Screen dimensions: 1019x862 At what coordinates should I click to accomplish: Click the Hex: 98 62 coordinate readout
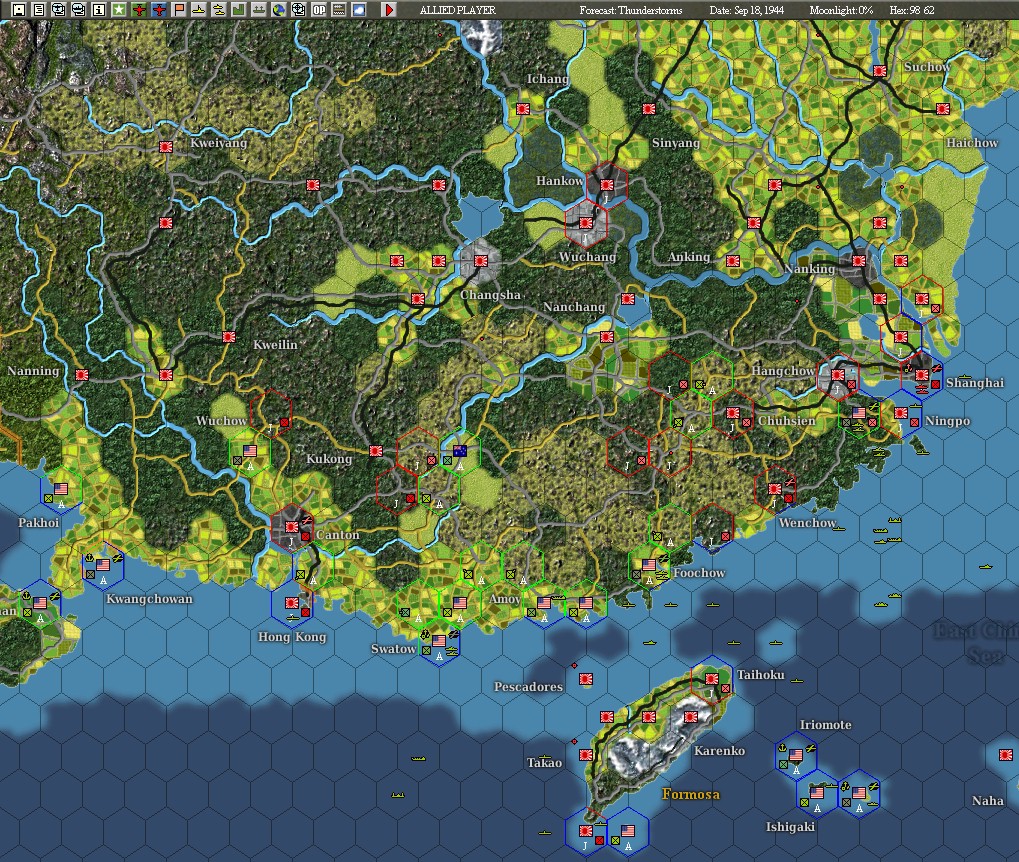pyautogui.click(x=912, y=10)
